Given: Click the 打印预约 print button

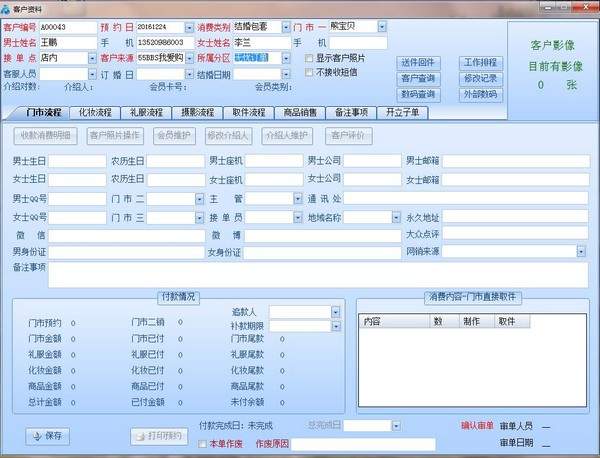Looking at the screenshot, I should click(158, 435).
